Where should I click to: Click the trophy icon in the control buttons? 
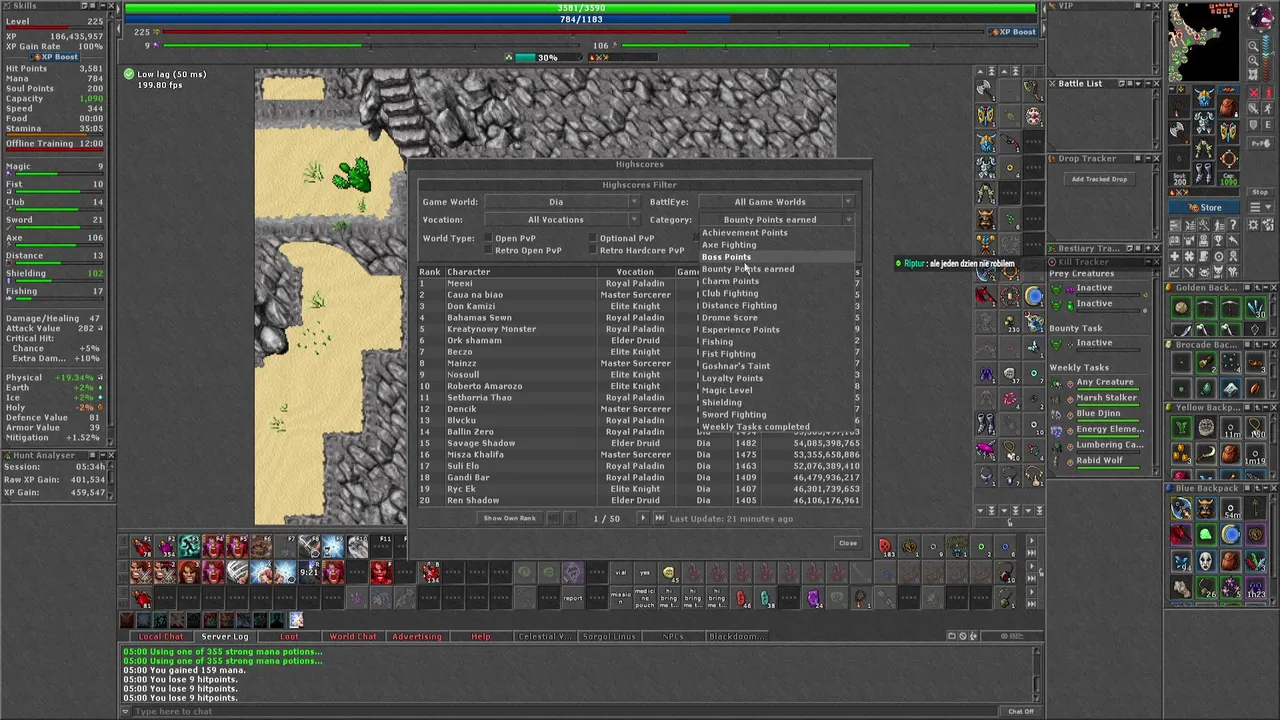coord(1218,240)
